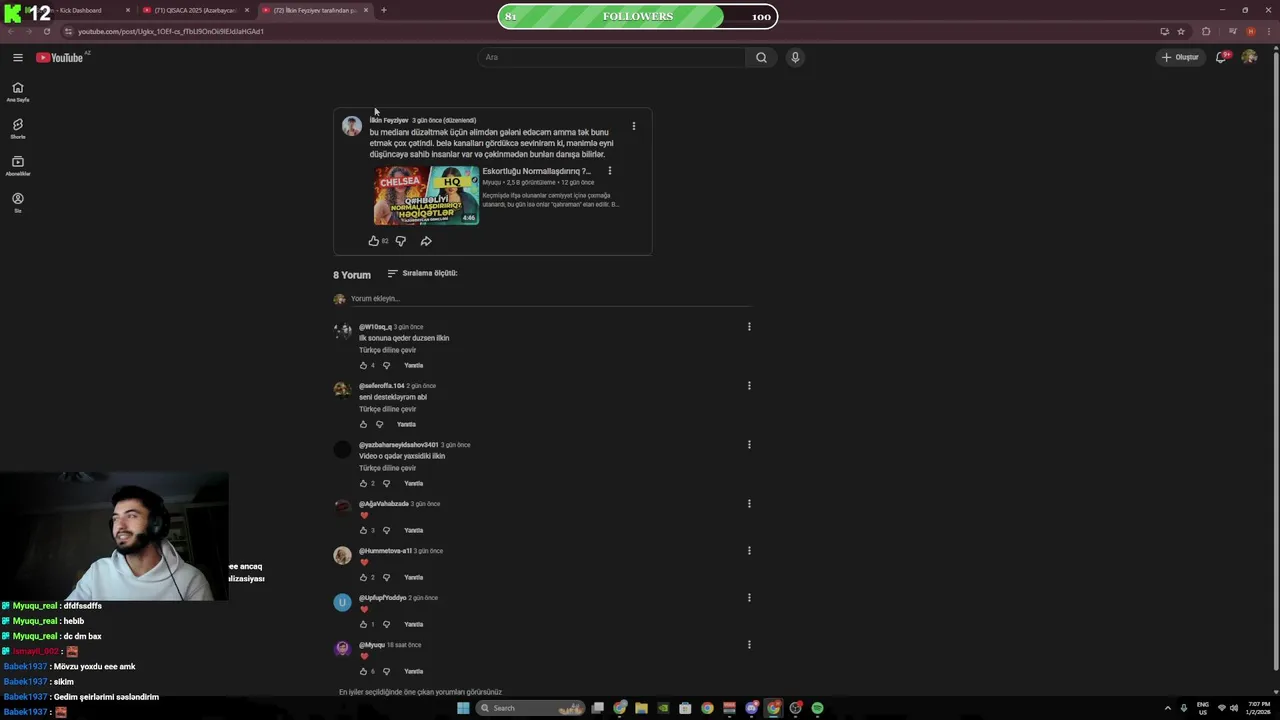Open the Sıralama ölçütü sort dropdown
Screen dimensions: 1280x720
(x=422, y=273)
